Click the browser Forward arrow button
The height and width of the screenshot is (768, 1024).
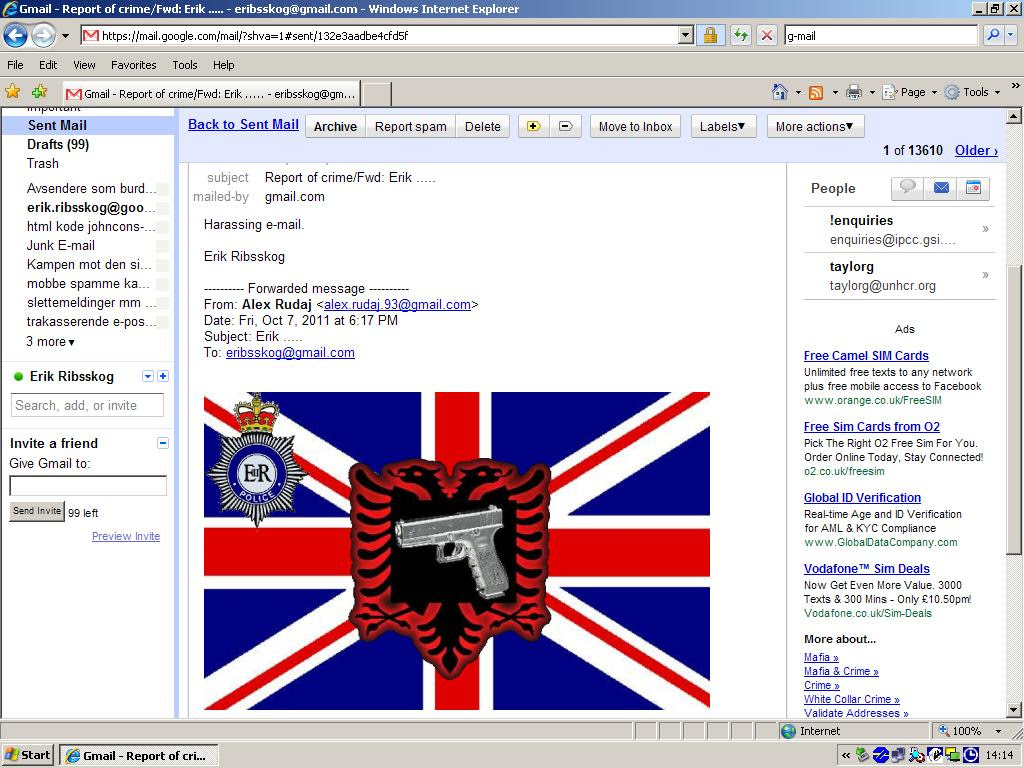[x=44, y=35]
